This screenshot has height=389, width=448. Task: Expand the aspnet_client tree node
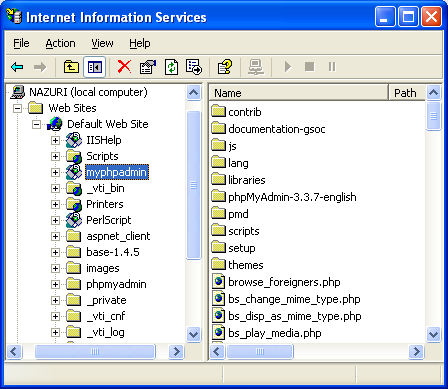55,236
